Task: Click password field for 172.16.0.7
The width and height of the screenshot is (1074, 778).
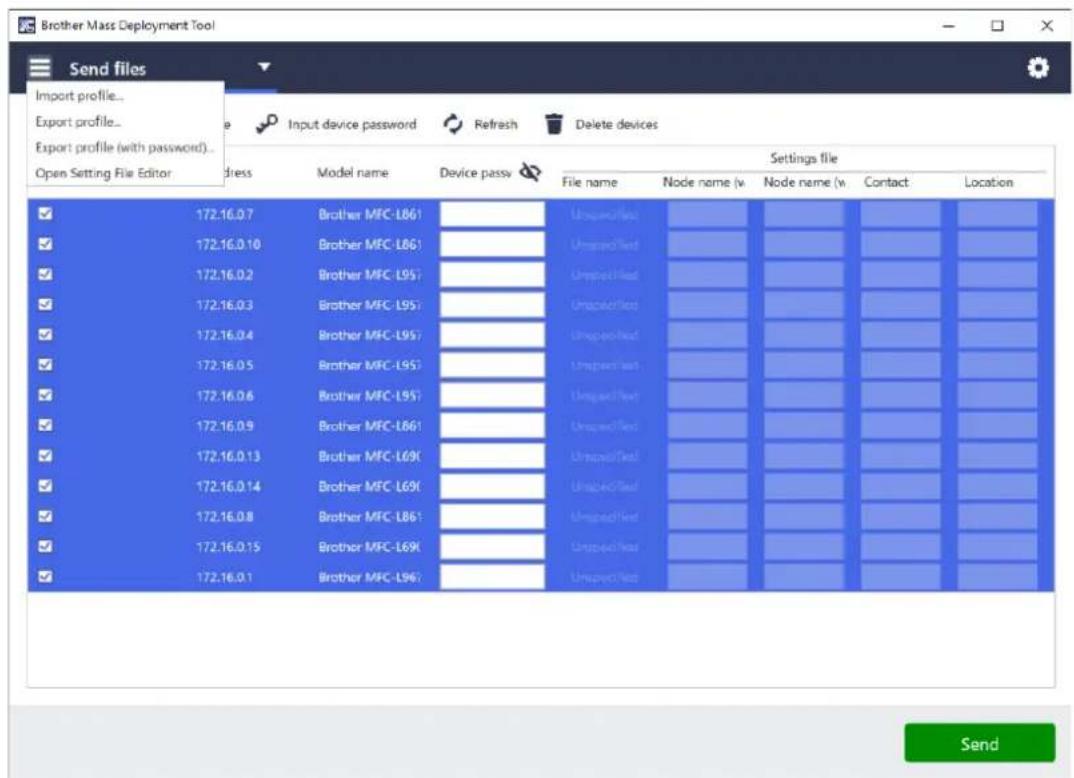Action: coord(492,214)
